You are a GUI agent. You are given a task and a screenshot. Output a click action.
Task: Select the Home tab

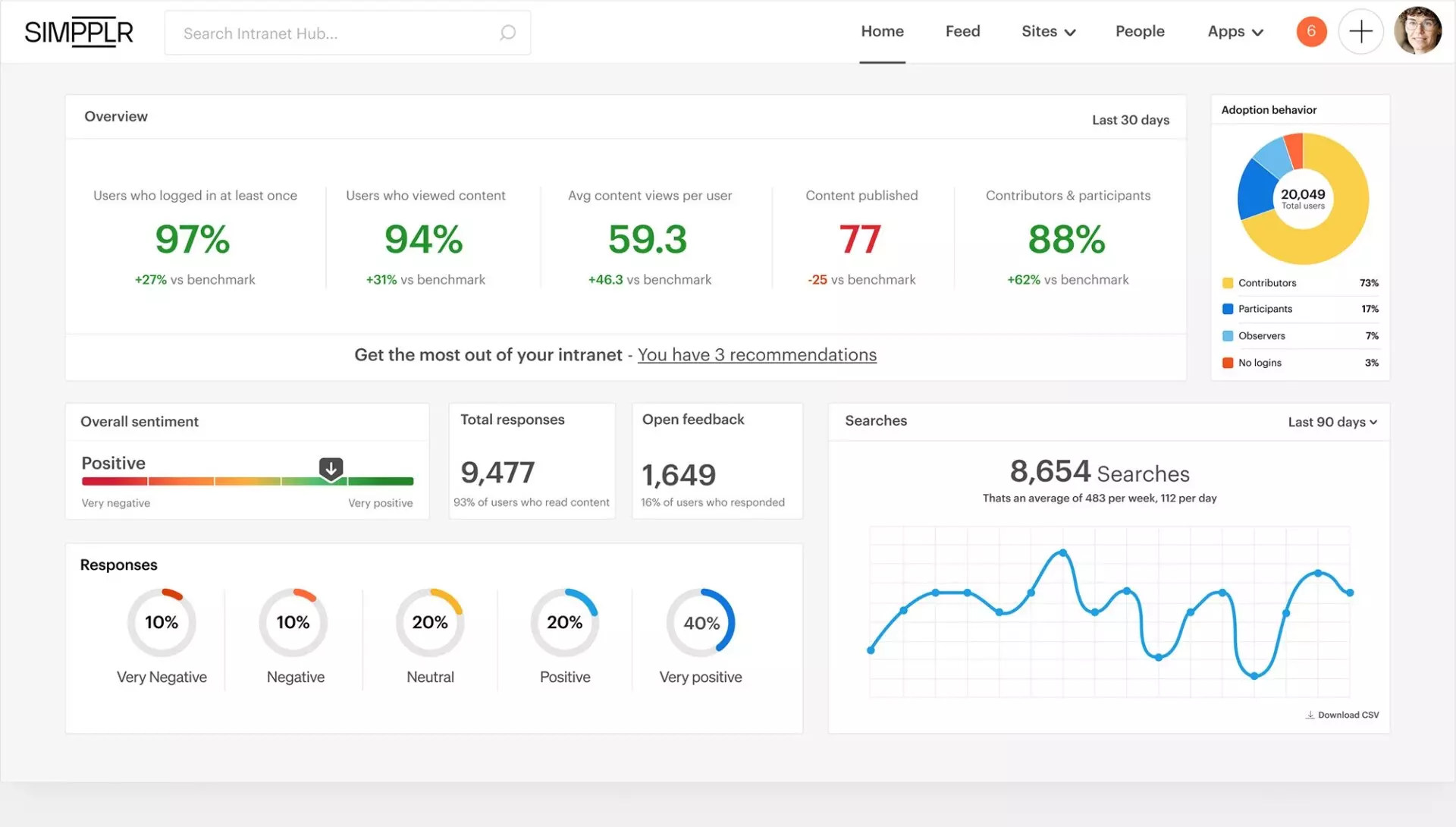(x=882, y=31)
